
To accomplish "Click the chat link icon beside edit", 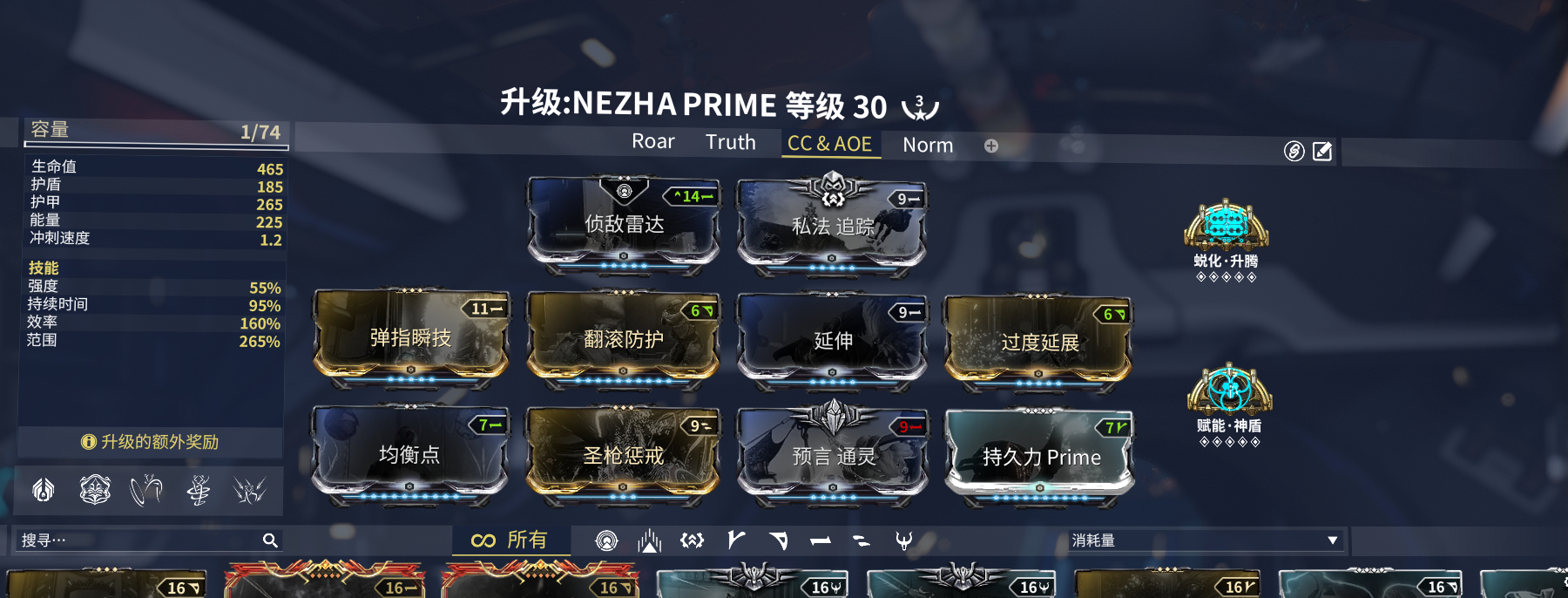I will [x=1294, y=152].
